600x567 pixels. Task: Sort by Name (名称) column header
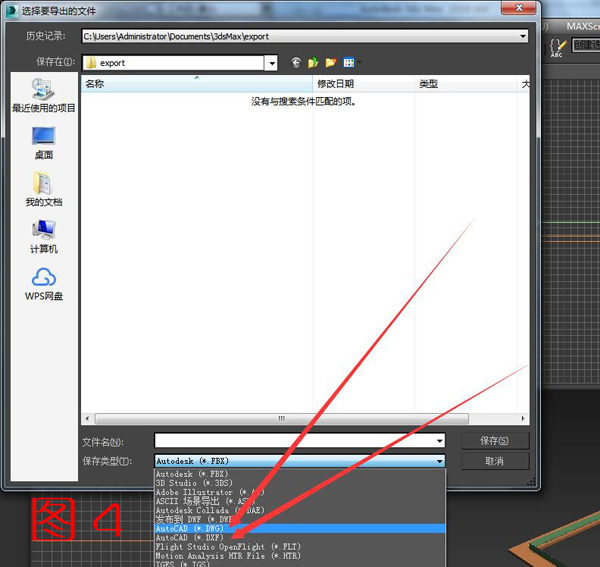[197, 84]
